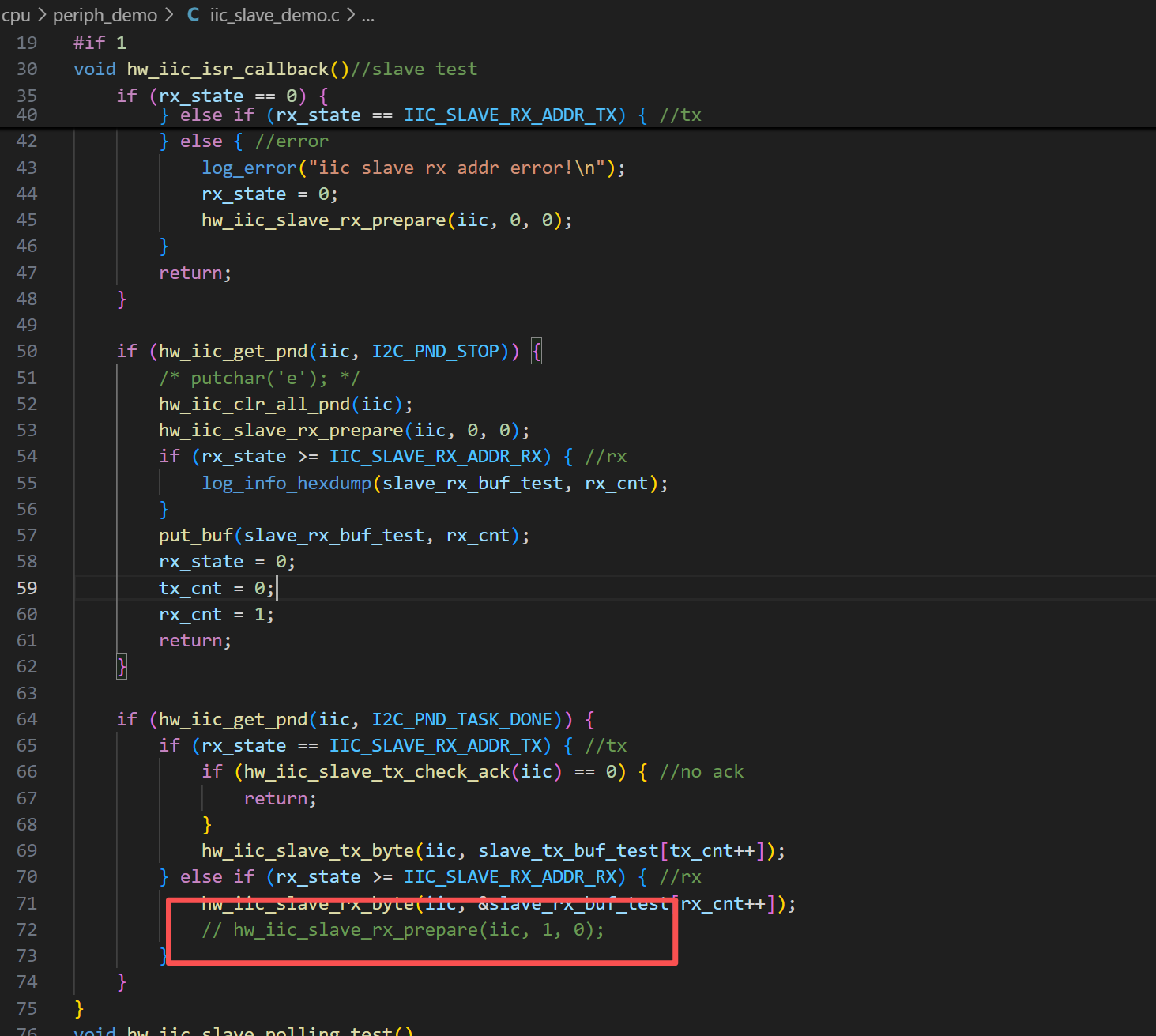1156x1036 pixels.
Task: Click 'put_buf' call on line 57
Action: coord(196,535)
